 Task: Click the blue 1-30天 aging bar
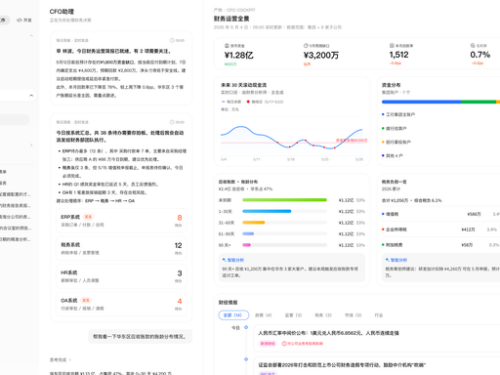point(267,211)
